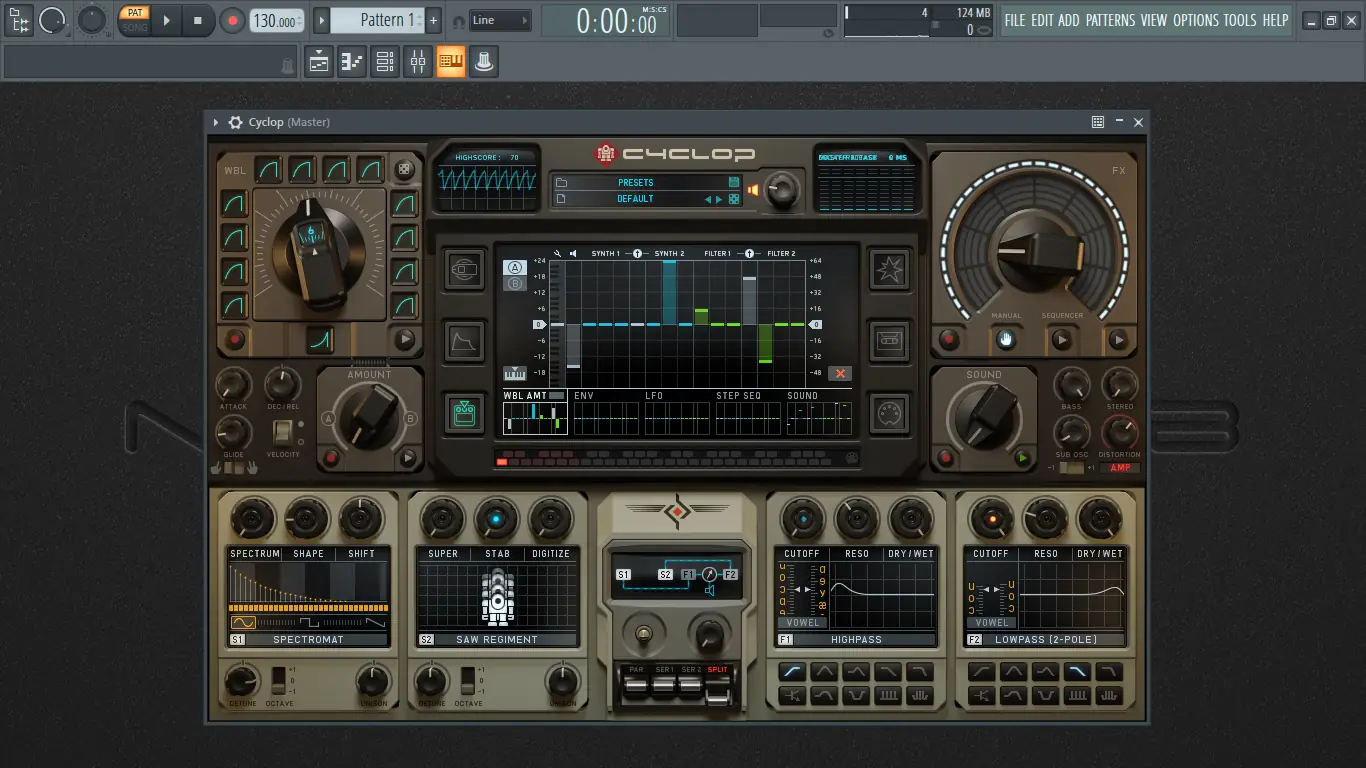Open the MIDI connector screen button
Screen dimensions: 1366x768
coord(889,413)
